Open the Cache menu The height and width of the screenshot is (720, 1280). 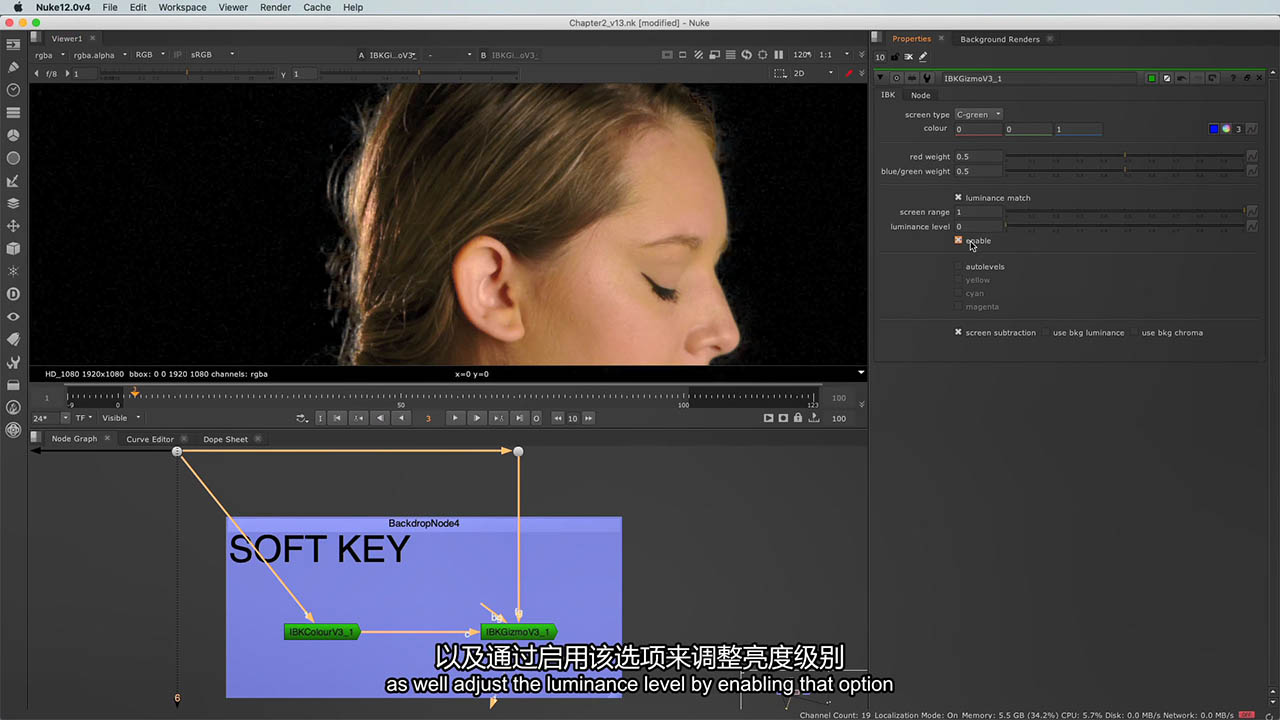317,7
